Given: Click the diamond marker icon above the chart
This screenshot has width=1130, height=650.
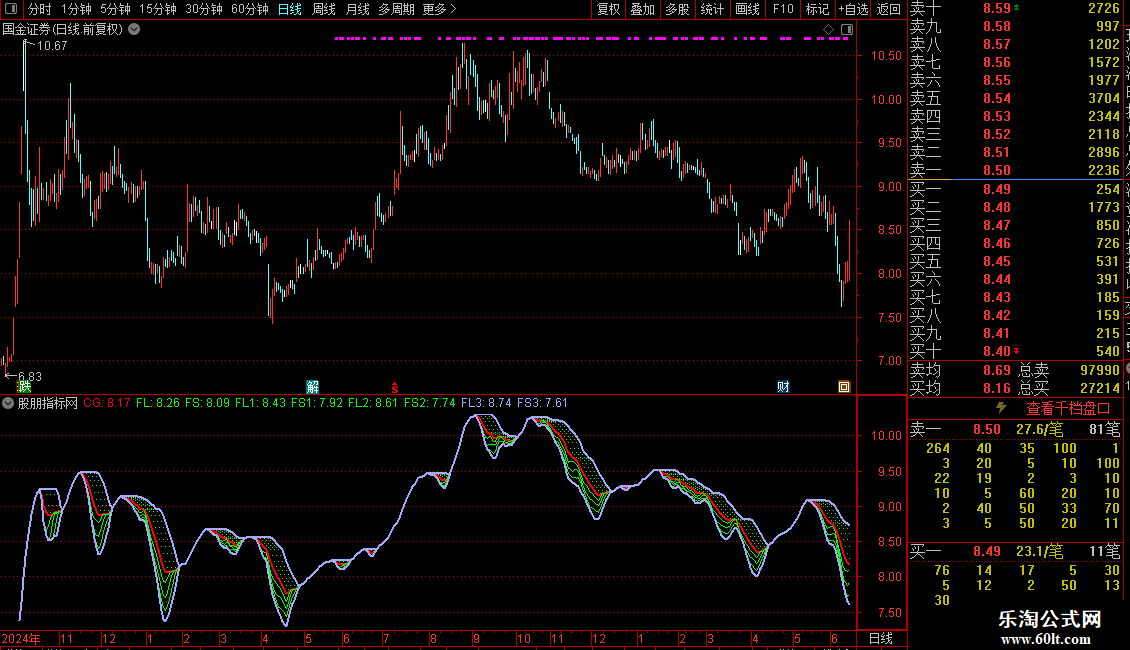Looking at the screenshot, I should 829,30.
